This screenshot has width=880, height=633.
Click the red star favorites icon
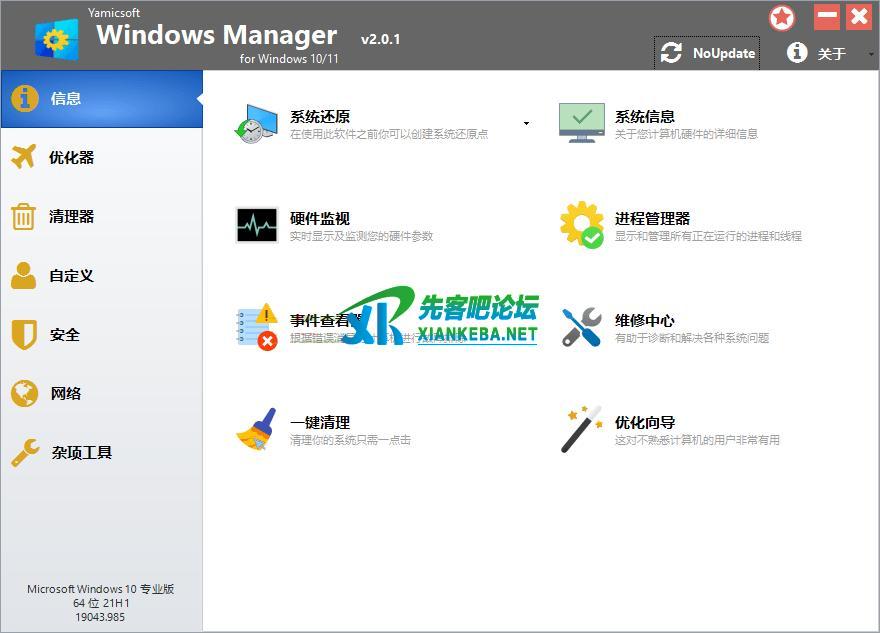pos(782,18)
